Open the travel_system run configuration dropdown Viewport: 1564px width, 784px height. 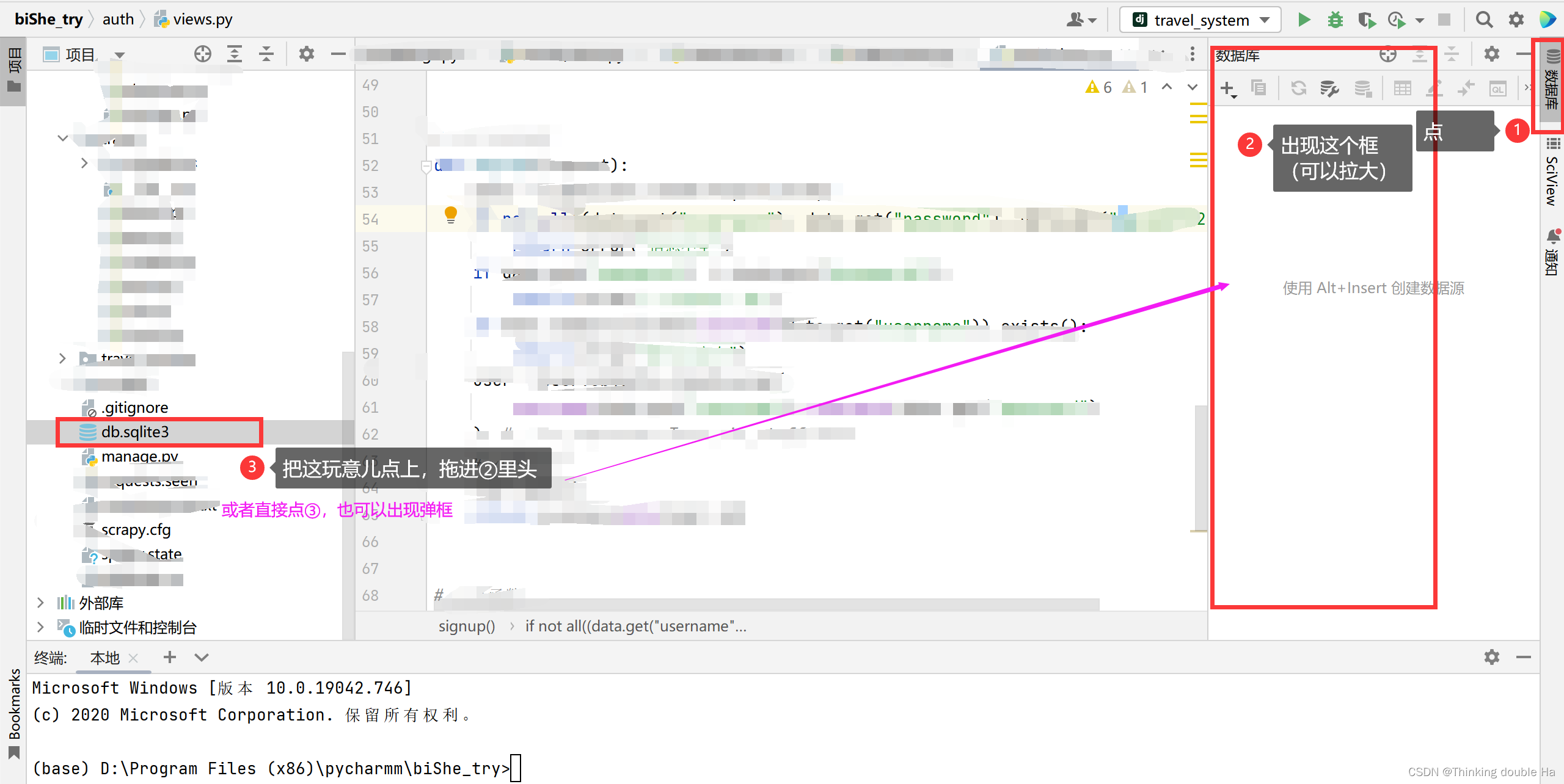1200,20
